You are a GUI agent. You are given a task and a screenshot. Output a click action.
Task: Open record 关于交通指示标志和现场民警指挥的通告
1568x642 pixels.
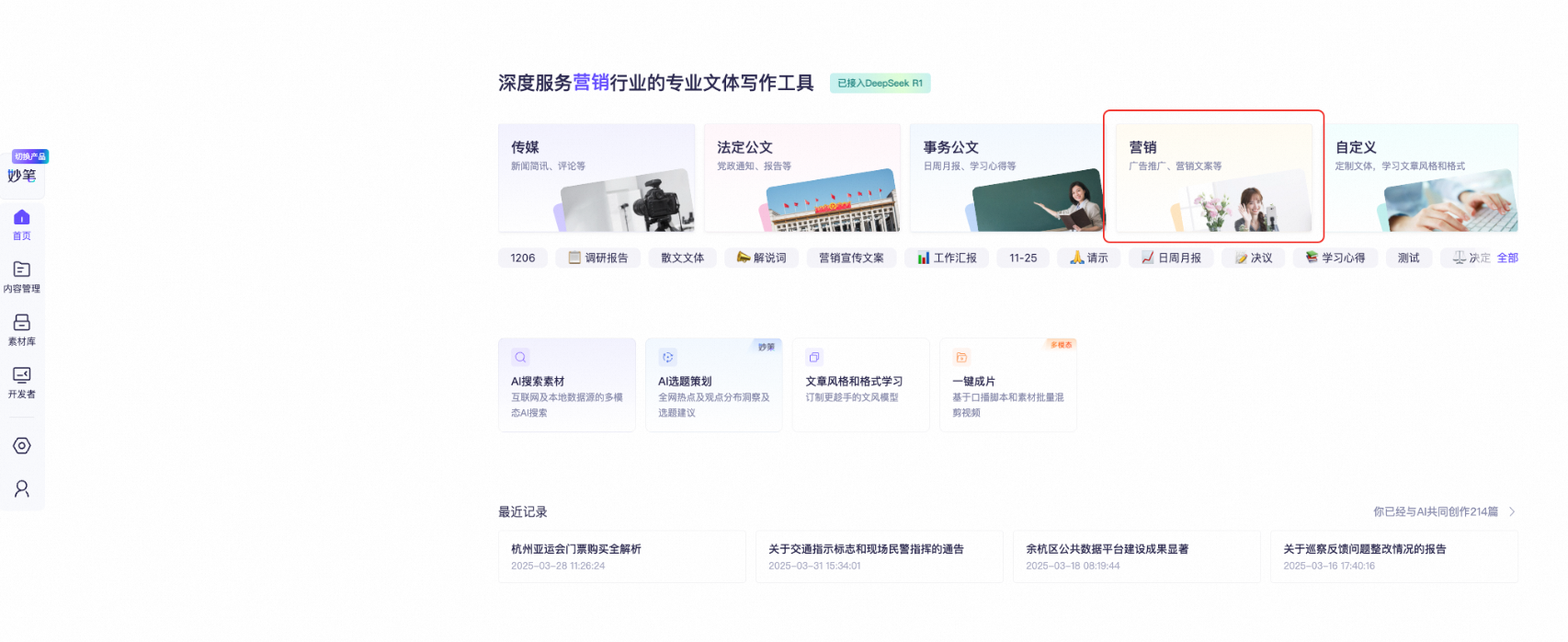pos(880,556)
